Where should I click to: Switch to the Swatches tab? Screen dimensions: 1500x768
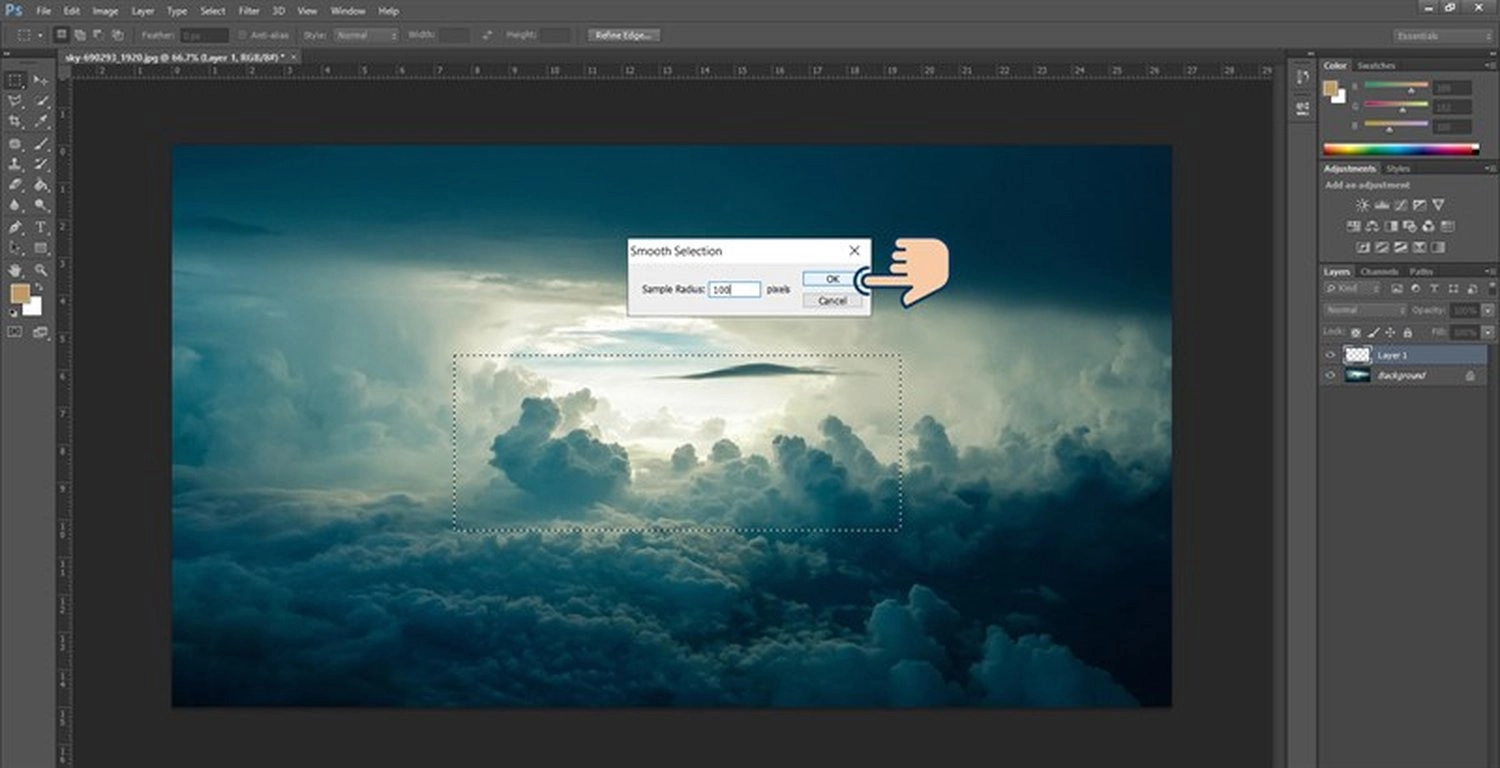coord(1376,66)
